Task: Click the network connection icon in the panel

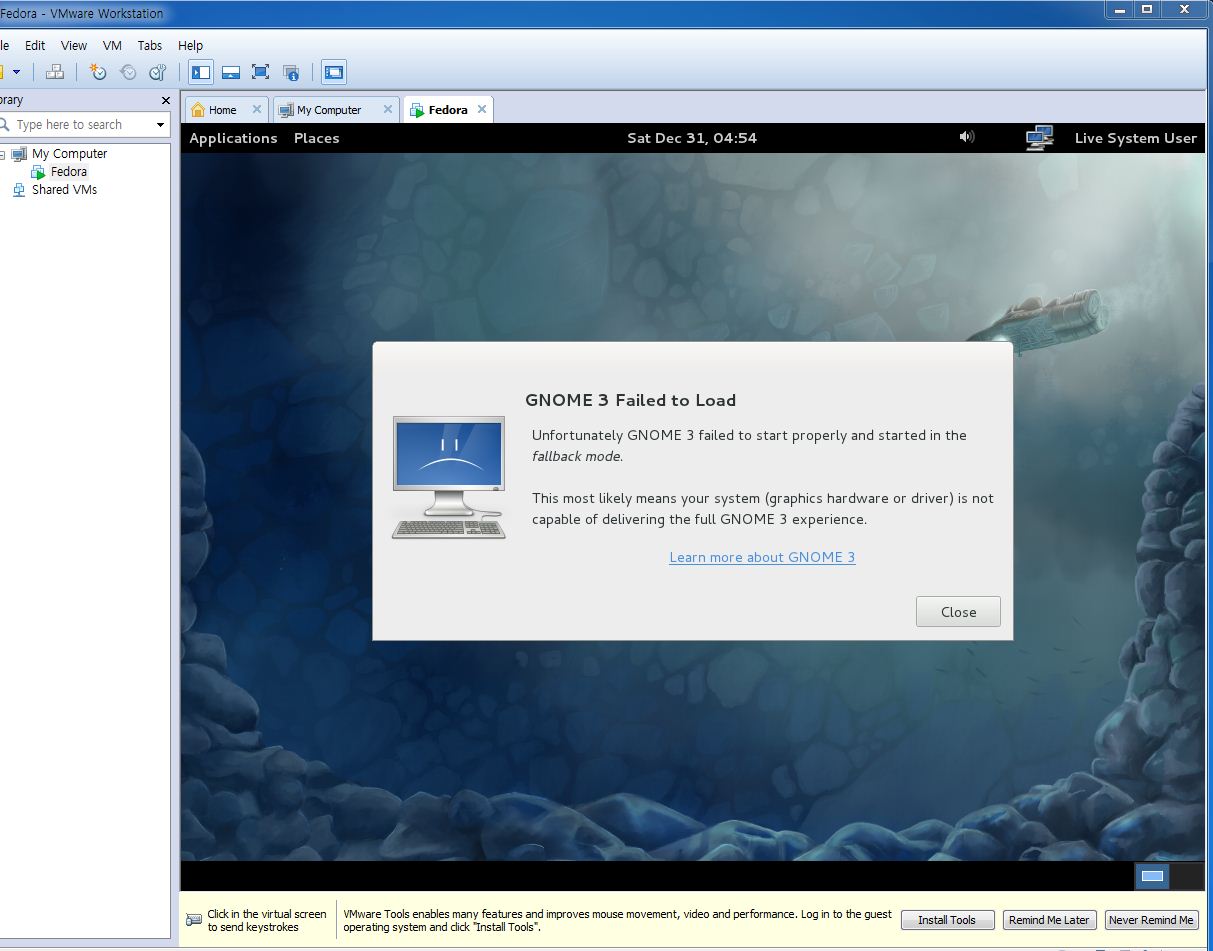Action: (x=1039, y=137)
